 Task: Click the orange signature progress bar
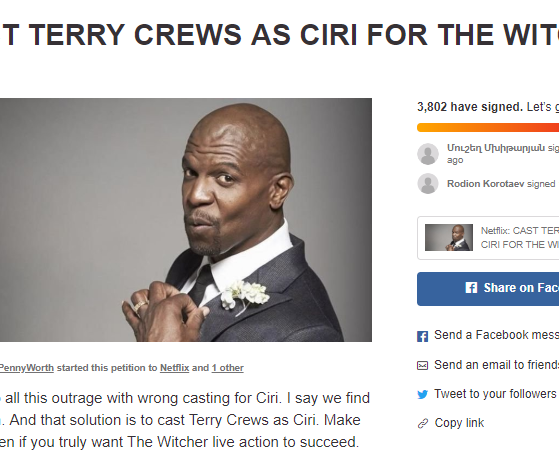click(x=488, y=128)
